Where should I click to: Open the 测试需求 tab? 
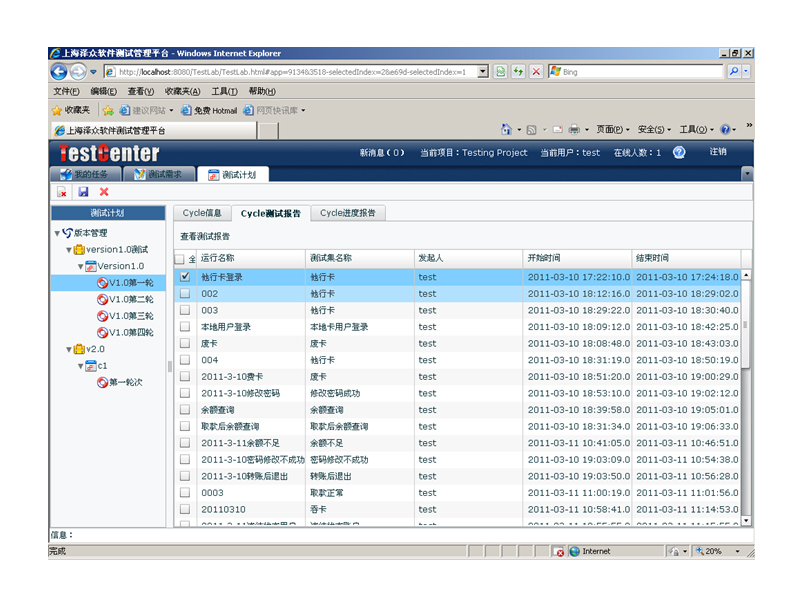[x=158, y=175]
